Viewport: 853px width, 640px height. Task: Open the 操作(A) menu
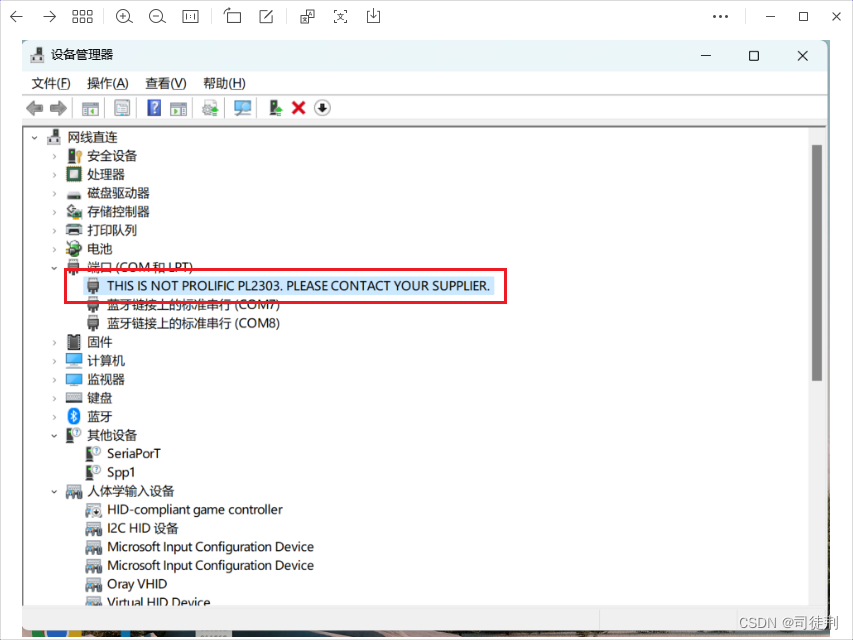108,83
